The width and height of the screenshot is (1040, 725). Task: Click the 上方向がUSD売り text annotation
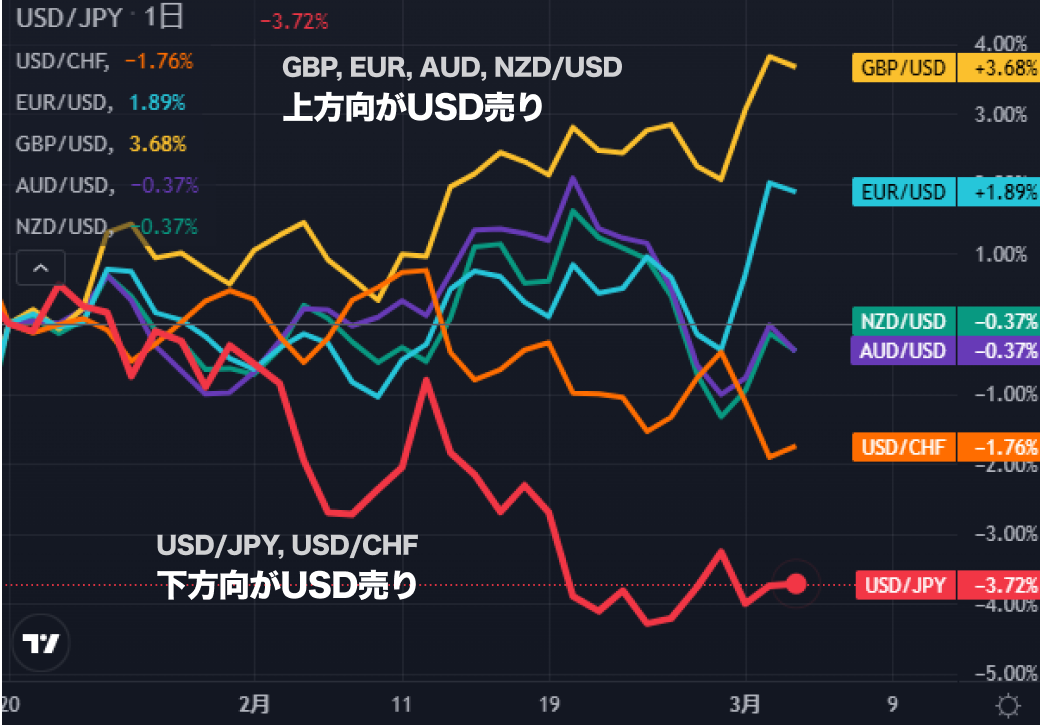tap(413, 107)
